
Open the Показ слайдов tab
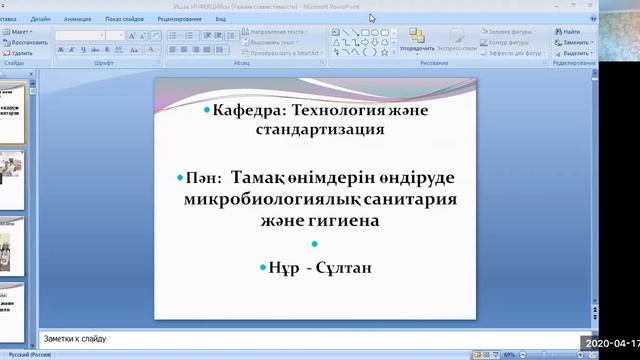pos(124,19)
